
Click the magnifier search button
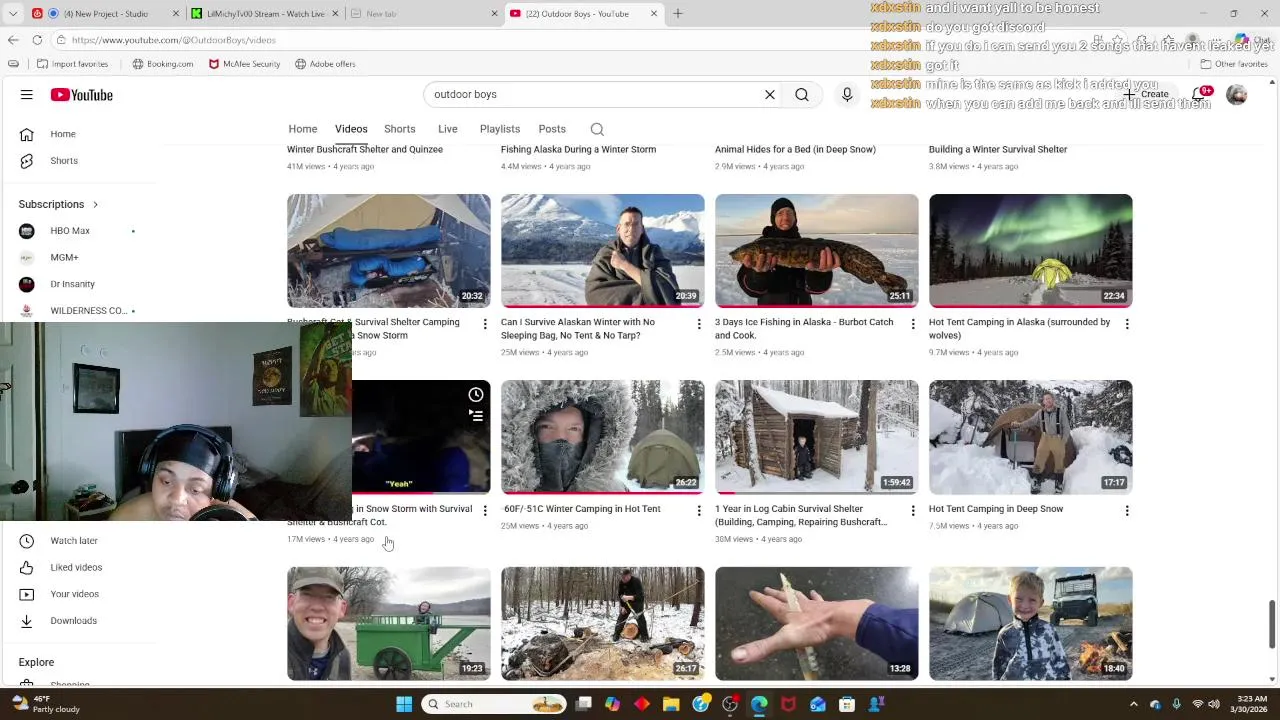coord(802,95)
